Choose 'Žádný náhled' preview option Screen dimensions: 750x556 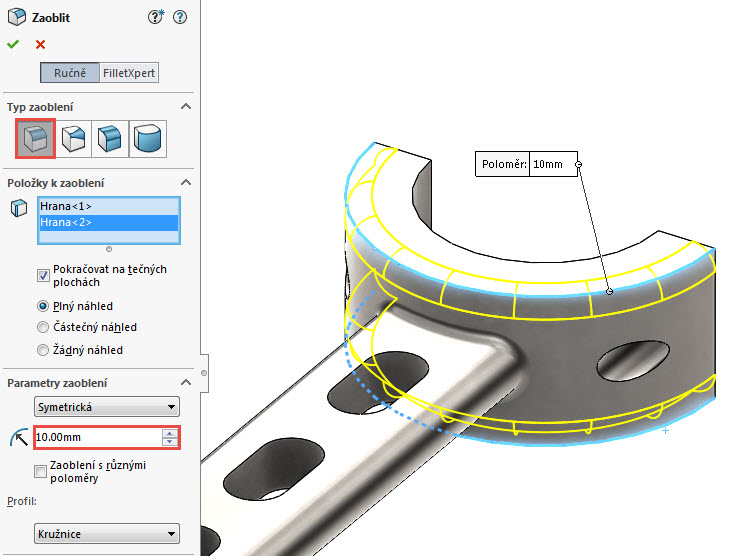[x=43, y=350]
